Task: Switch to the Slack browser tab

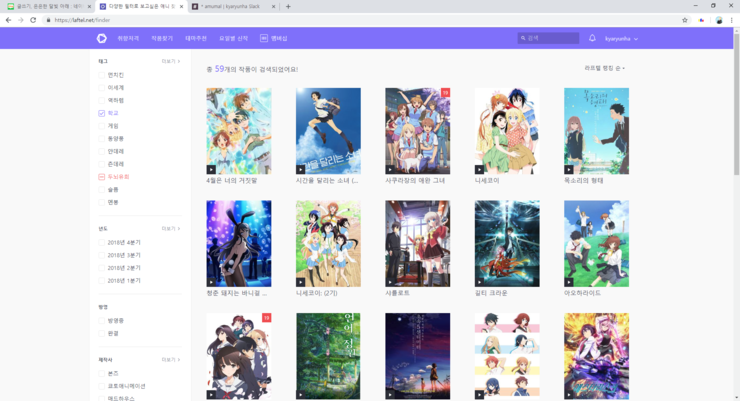Action: [x=231, y=7]
